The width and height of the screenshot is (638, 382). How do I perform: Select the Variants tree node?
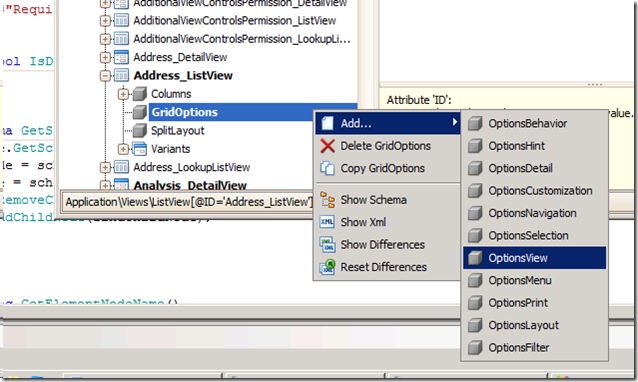tap(170, 149)
